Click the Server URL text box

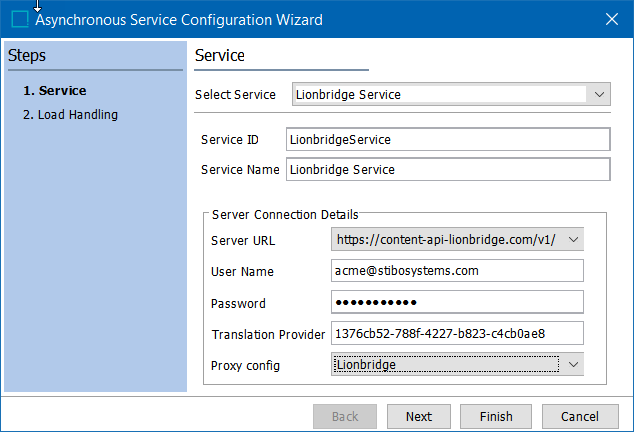coord(447,240)
